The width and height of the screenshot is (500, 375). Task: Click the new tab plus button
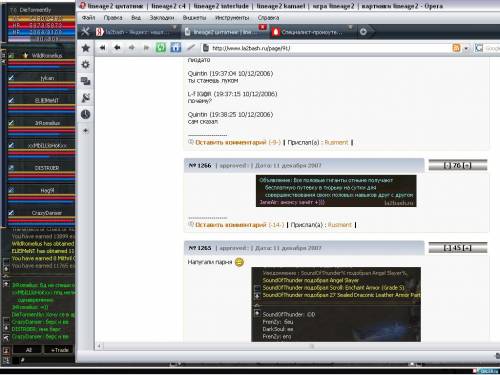coord(363,32)
